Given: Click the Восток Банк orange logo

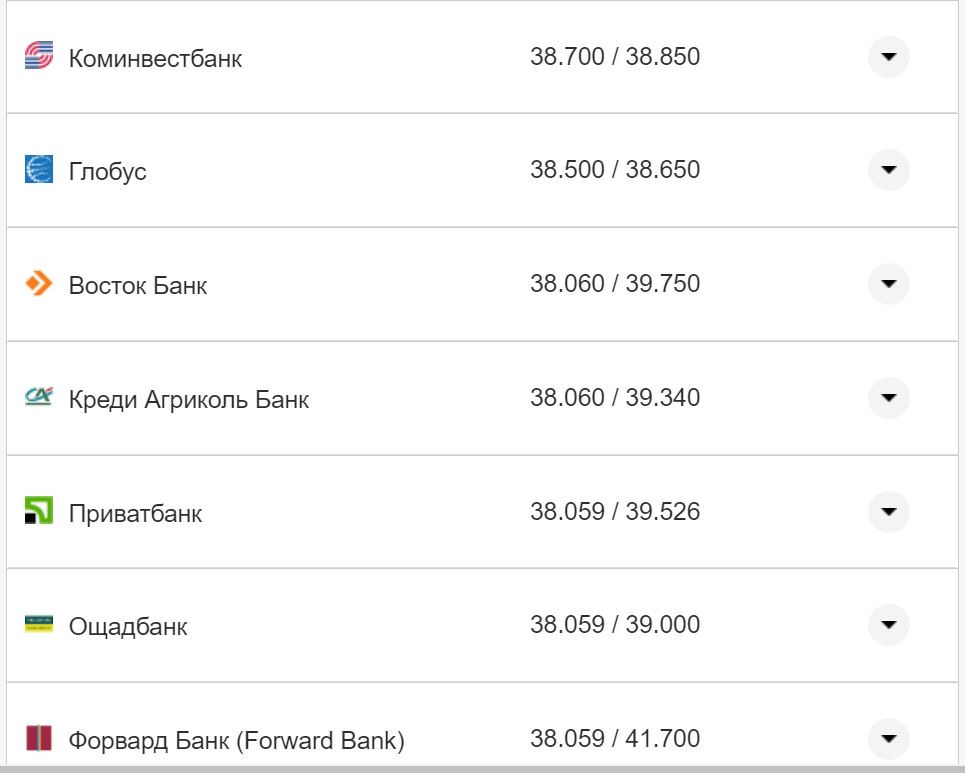Looking at the screenshot, I should [38, 284].
